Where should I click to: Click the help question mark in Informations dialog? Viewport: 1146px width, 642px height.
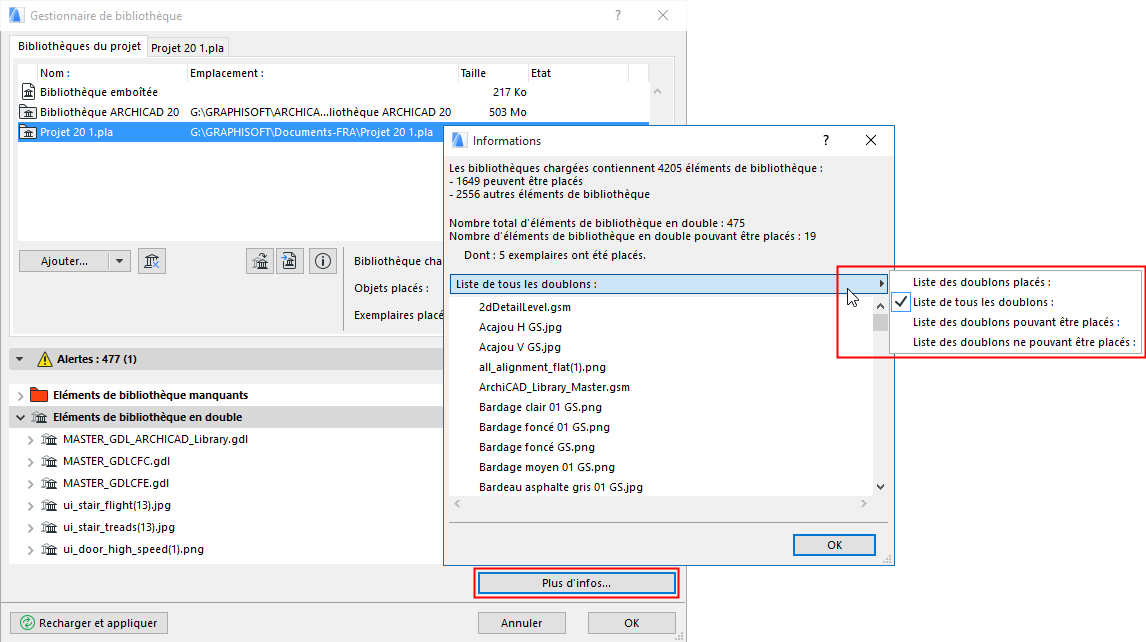pyautogui.click(x=826, y=140)
